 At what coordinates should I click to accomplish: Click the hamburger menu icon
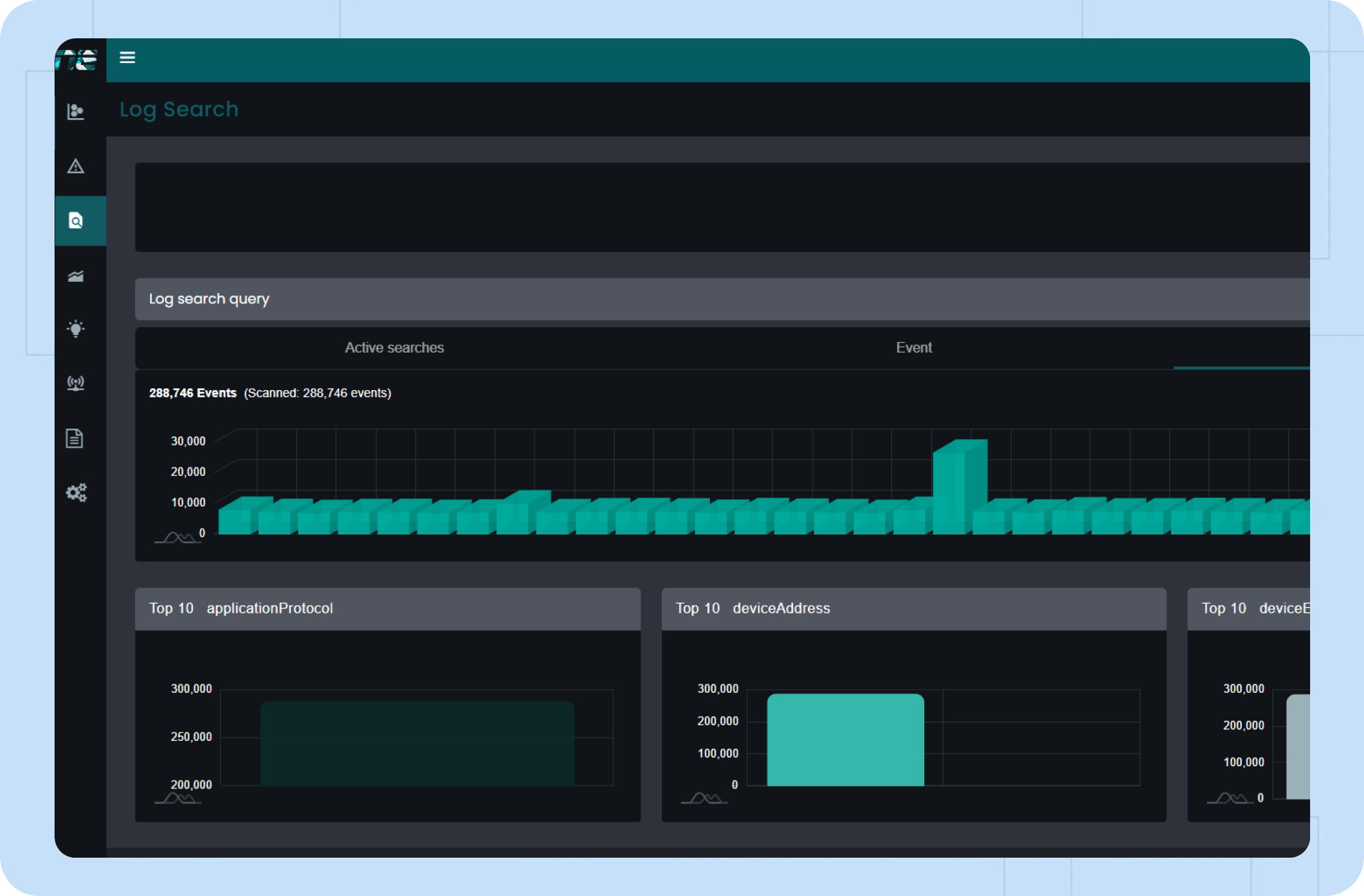tap(127, 58)
